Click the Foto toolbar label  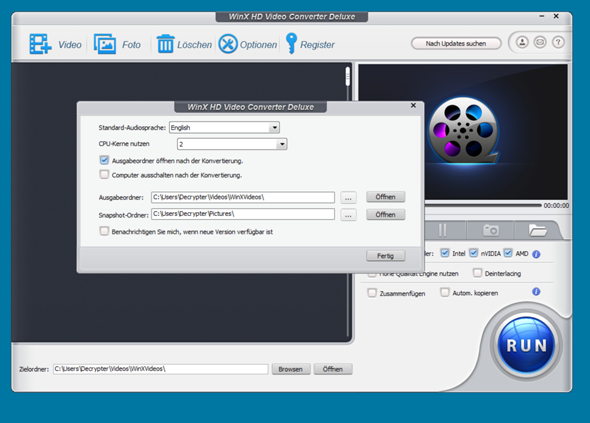(x=131, y=45)
